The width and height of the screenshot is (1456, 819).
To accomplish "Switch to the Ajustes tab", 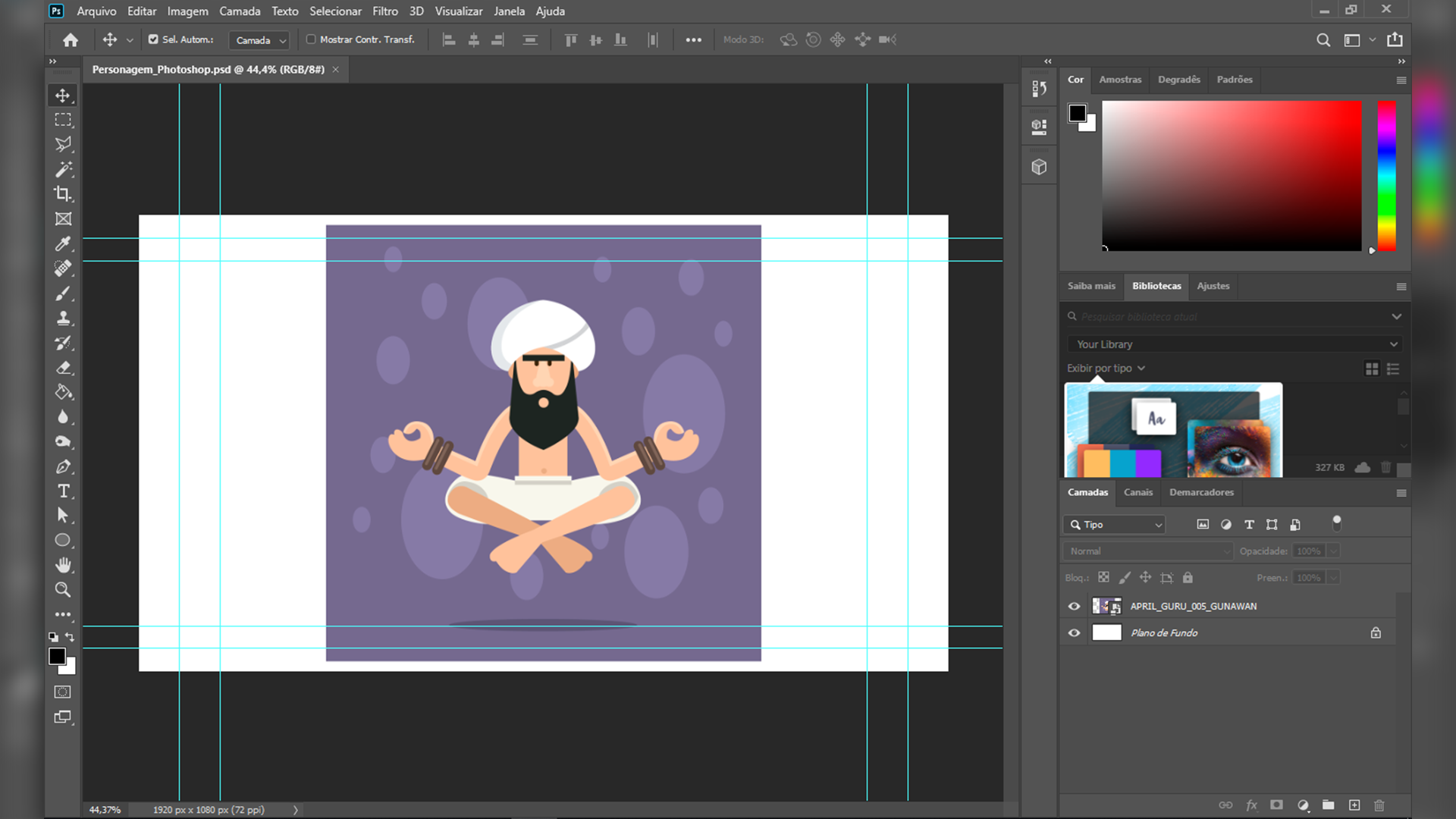I will [1213, 286].
